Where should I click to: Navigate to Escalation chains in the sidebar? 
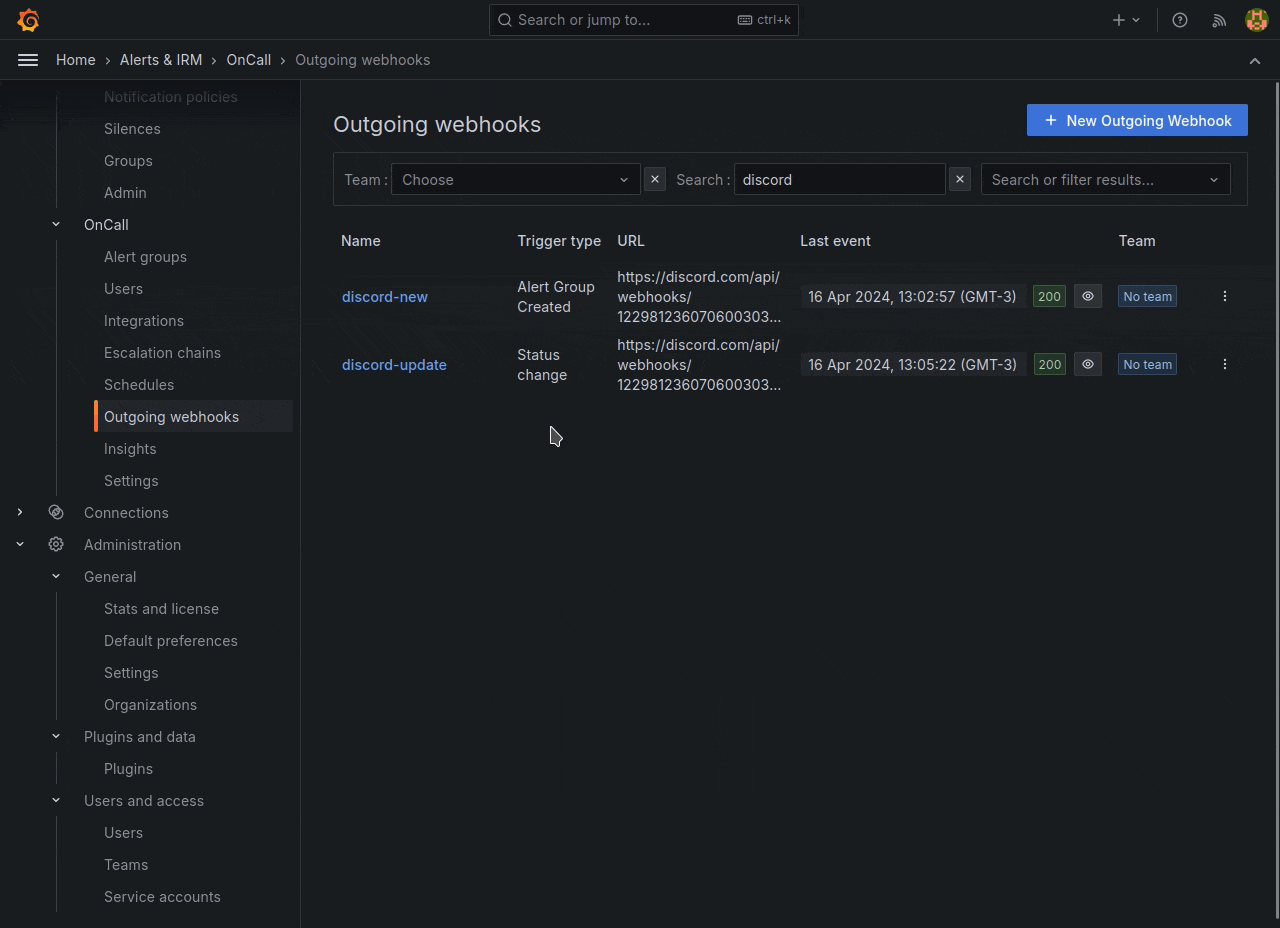[162, 352]
